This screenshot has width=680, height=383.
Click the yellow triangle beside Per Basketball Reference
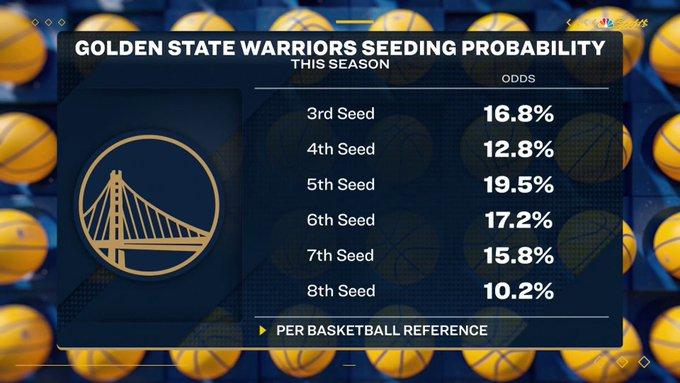pos(262,331)
